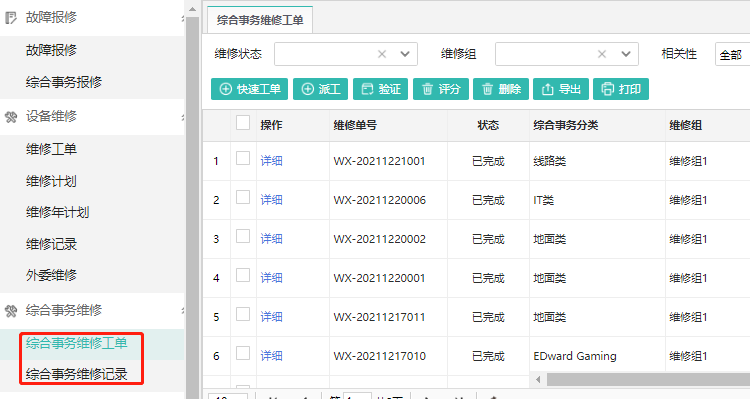
Task: Open 维修记录 menu item
Action: [51, 244]
